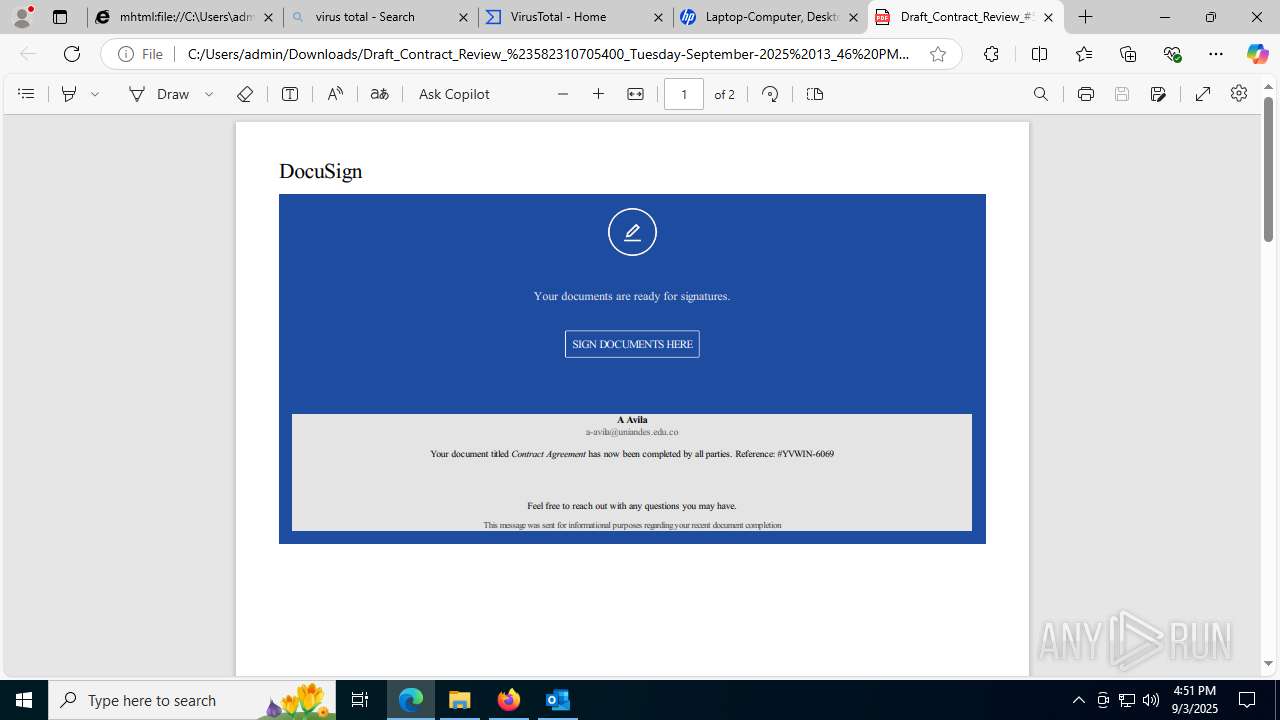The width and height of the screenshot is (1280, 720).
Task: Open Collections panel
Action: (x=1128, y=54)
